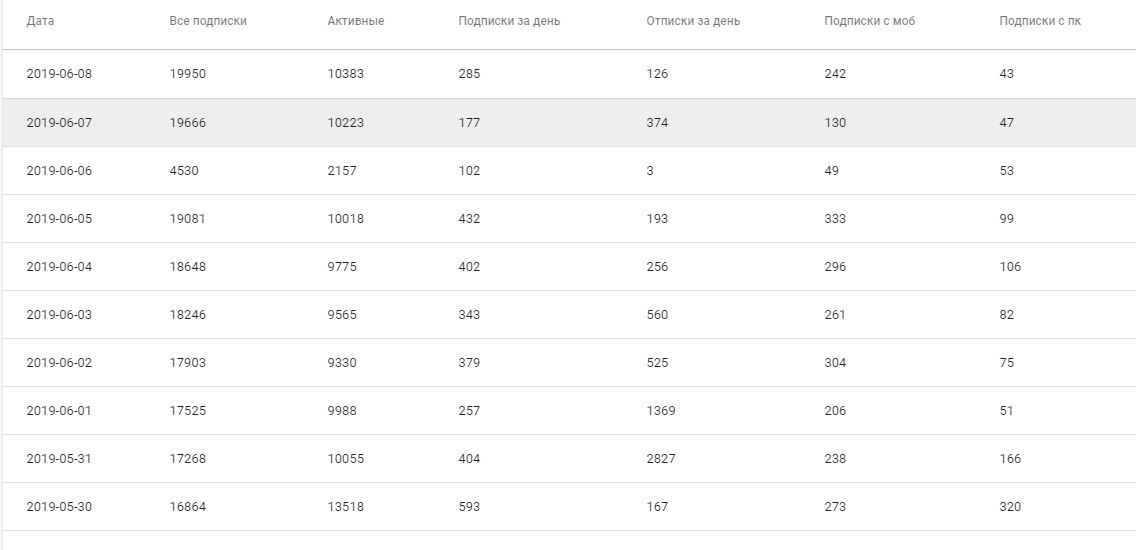
Task: Click the 2019-06-06 date cell
Action: pyautogui.click(x=59, y=171)
